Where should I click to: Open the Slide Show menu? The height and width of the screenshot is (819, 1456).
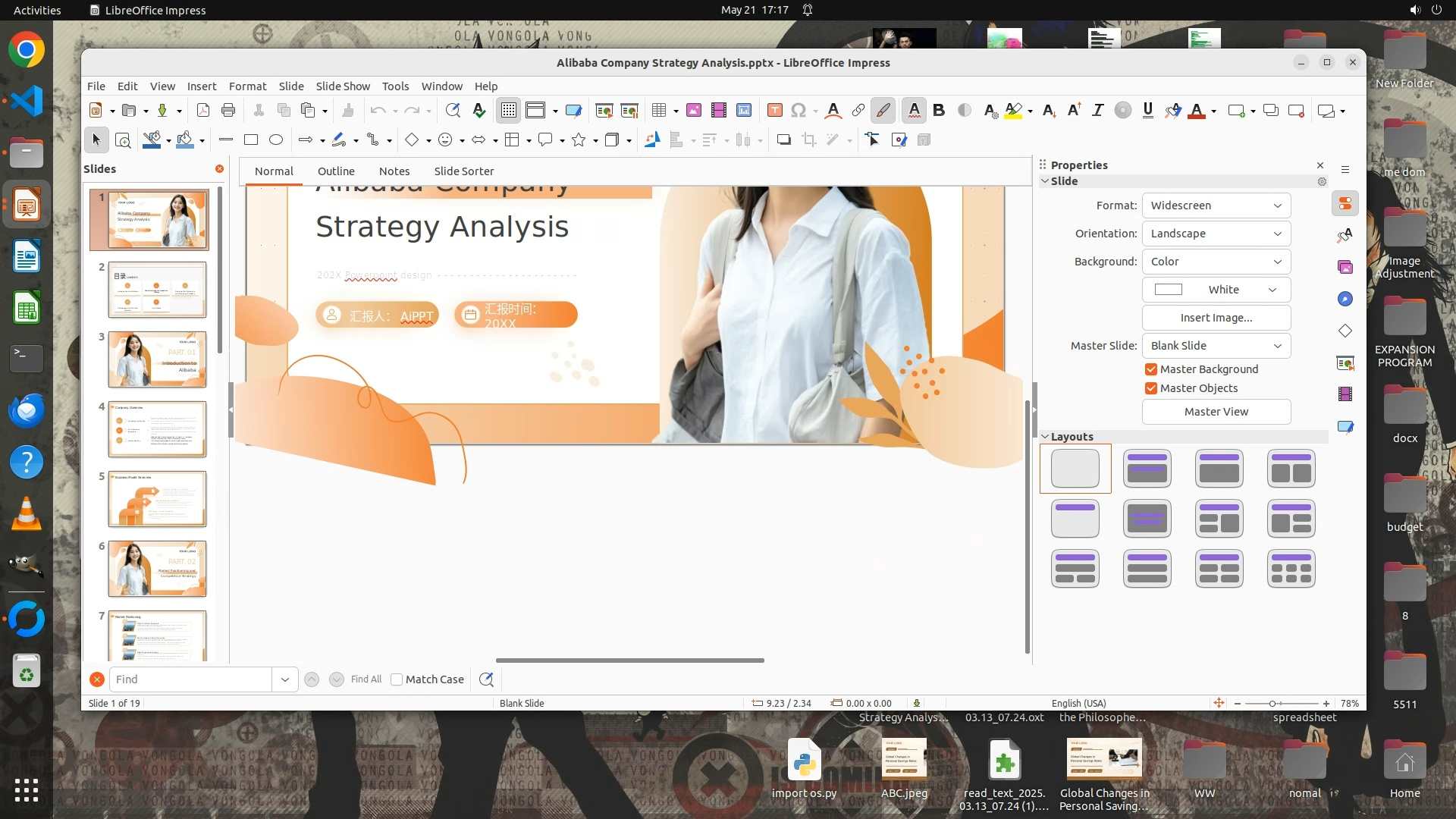click(x=343, y=86)
